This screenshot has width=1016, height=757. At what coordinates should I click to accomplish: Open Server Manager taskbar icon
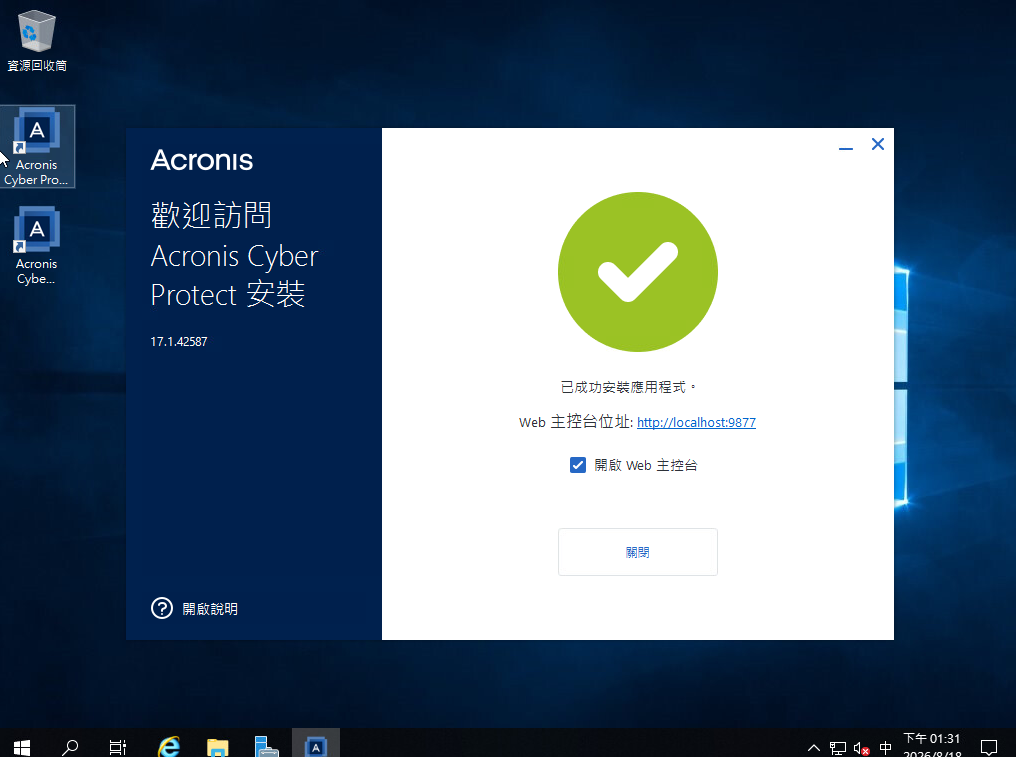[266, 747]
